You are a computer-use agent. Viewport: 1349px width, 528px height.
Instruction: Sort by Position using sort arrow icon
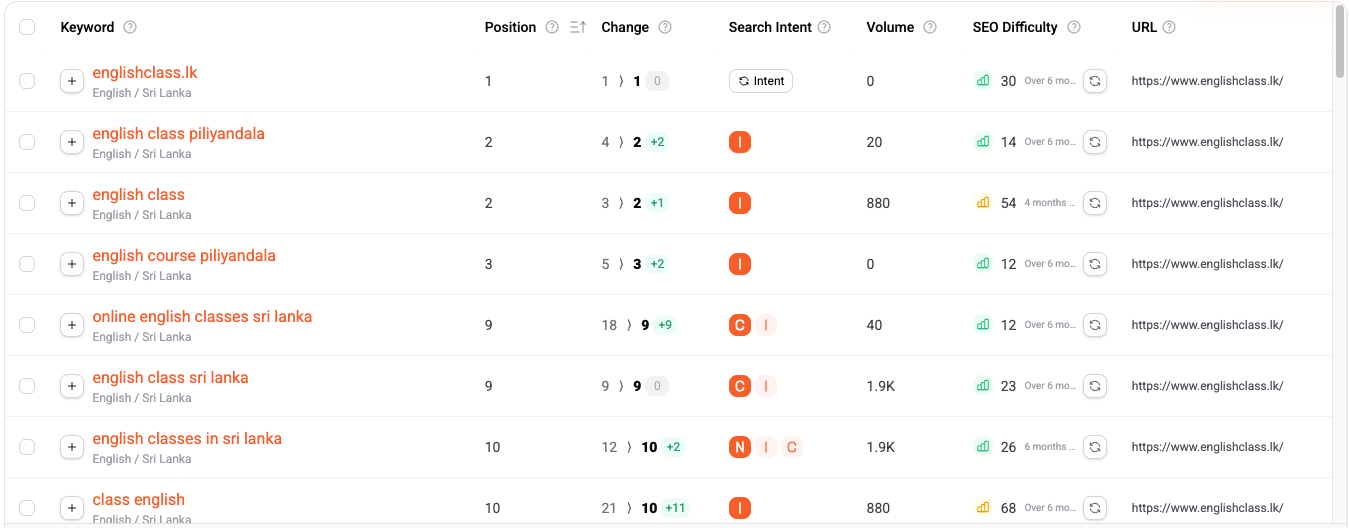[x=578, y=27]
